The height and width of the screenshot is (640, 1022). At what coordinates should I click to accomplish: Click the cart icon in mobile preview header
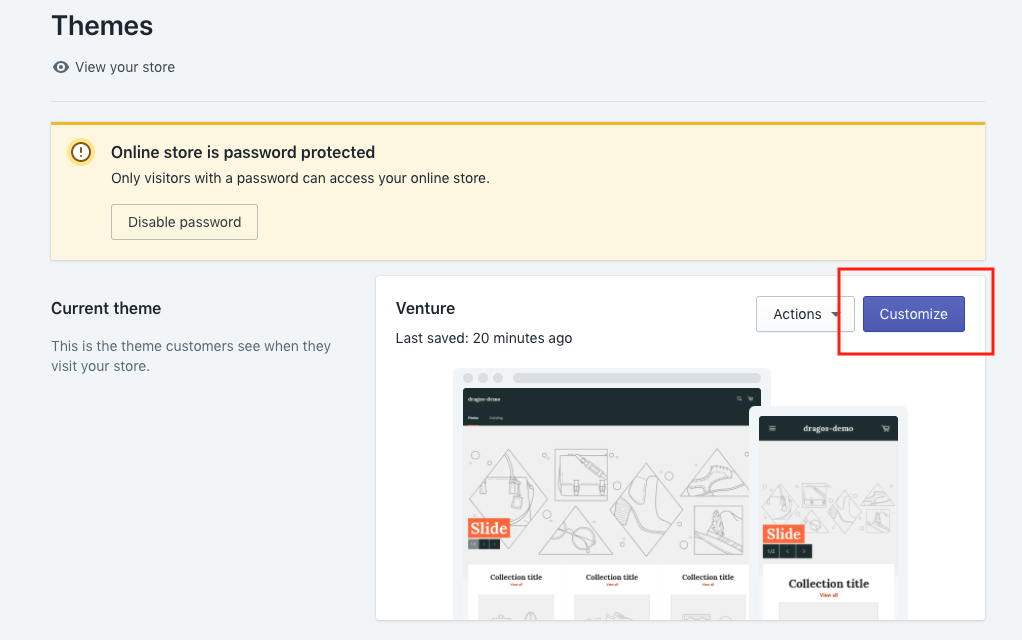click(885, 428)
